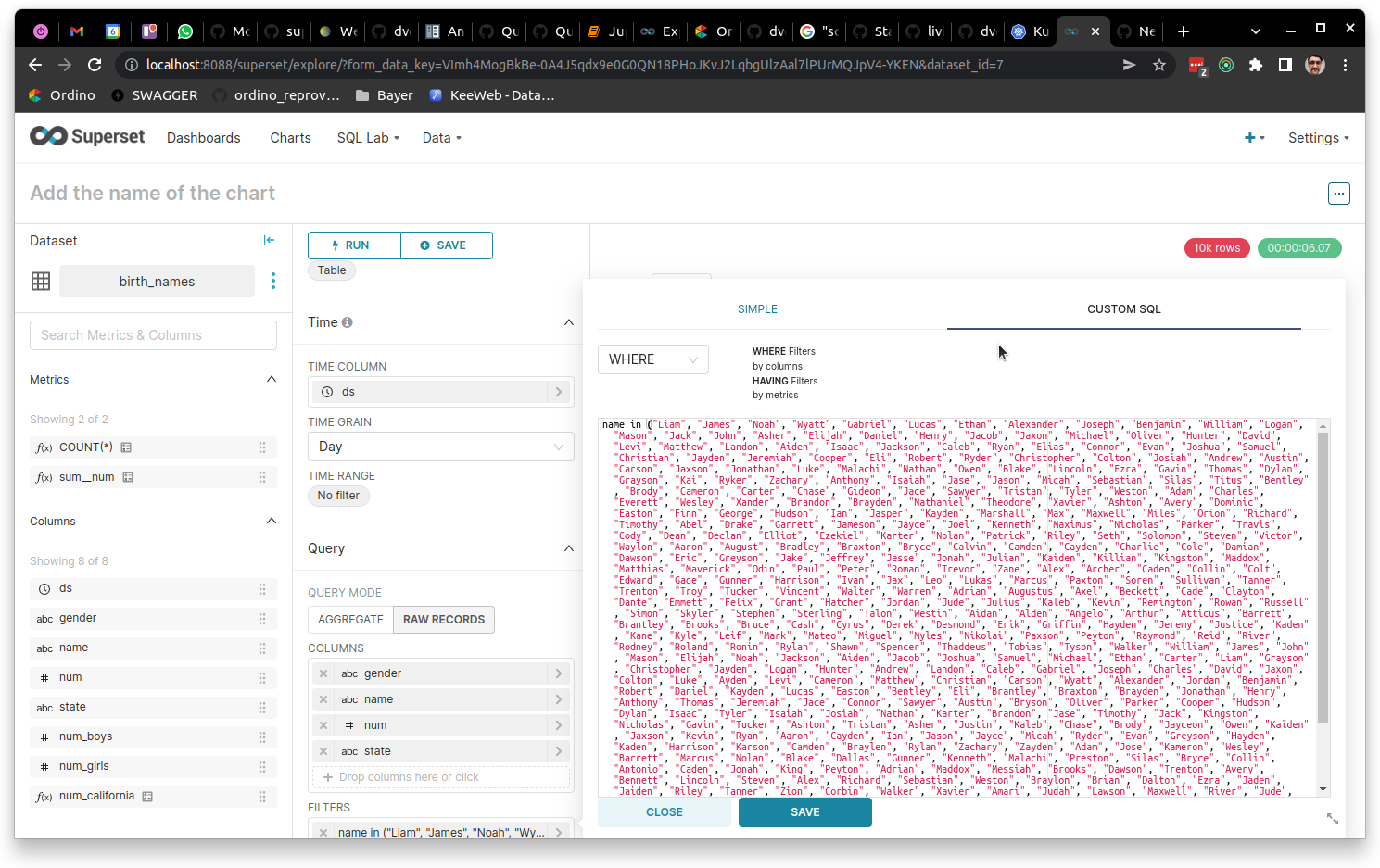Open the Settings dropdown

click(x=1318, y=137)
